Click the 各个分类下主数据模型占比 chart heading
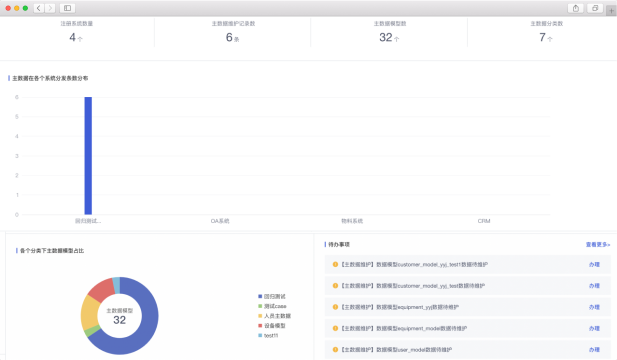Image resolution: width=617 pixels, height=360 pixels. coord(52,251)
